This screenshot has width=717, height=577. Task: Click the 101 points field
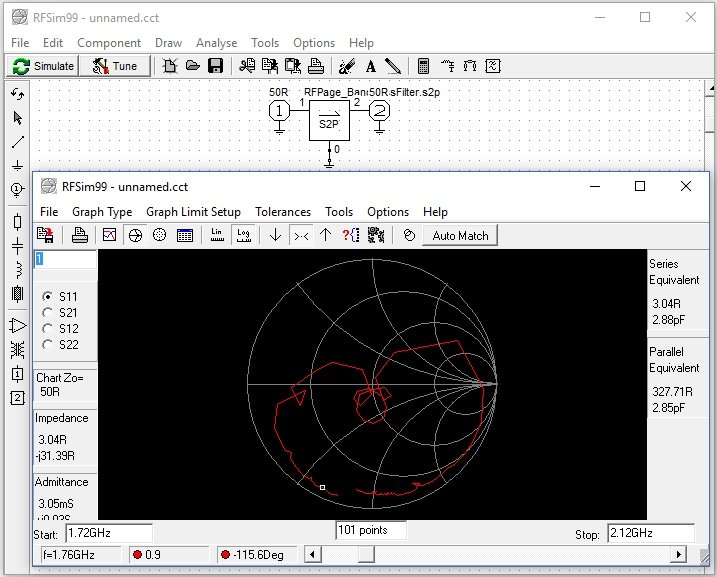coord(371,530)
